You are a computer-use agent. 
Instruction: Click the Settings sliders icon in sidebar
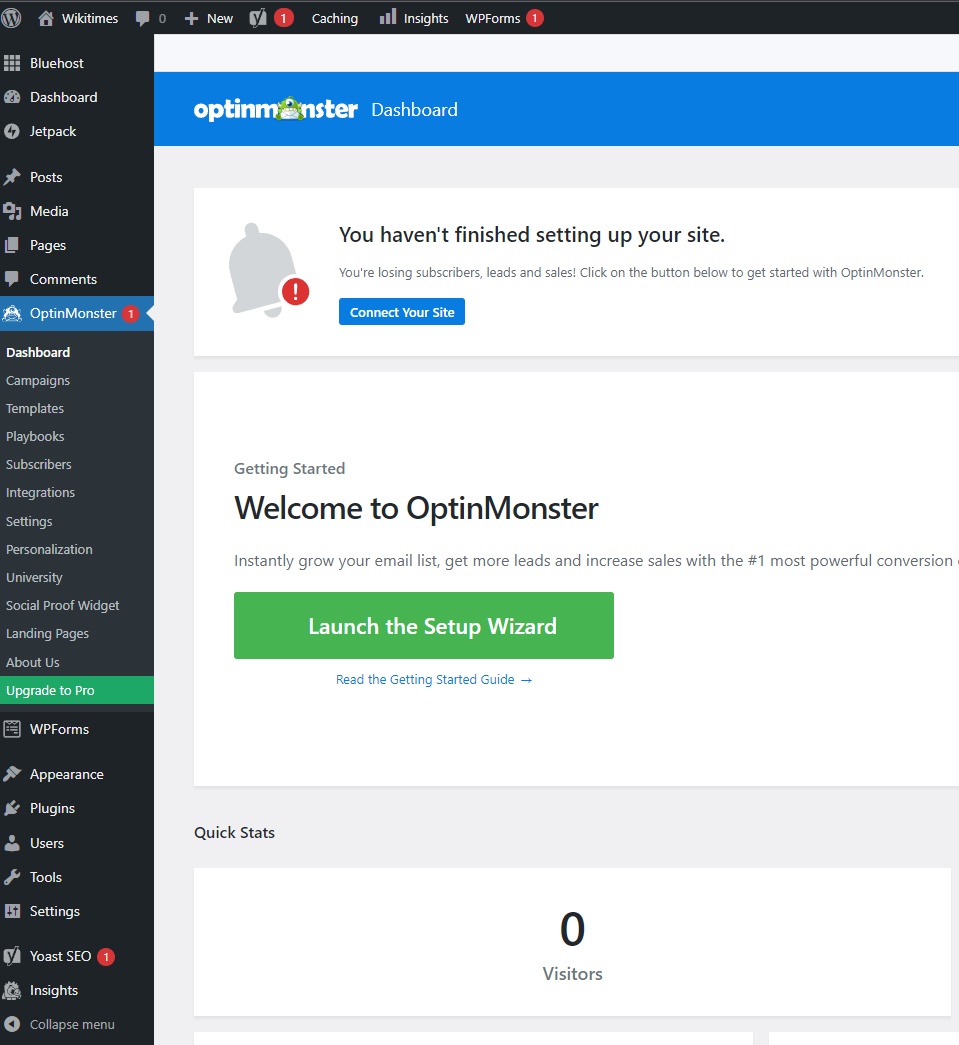point(12,911)
